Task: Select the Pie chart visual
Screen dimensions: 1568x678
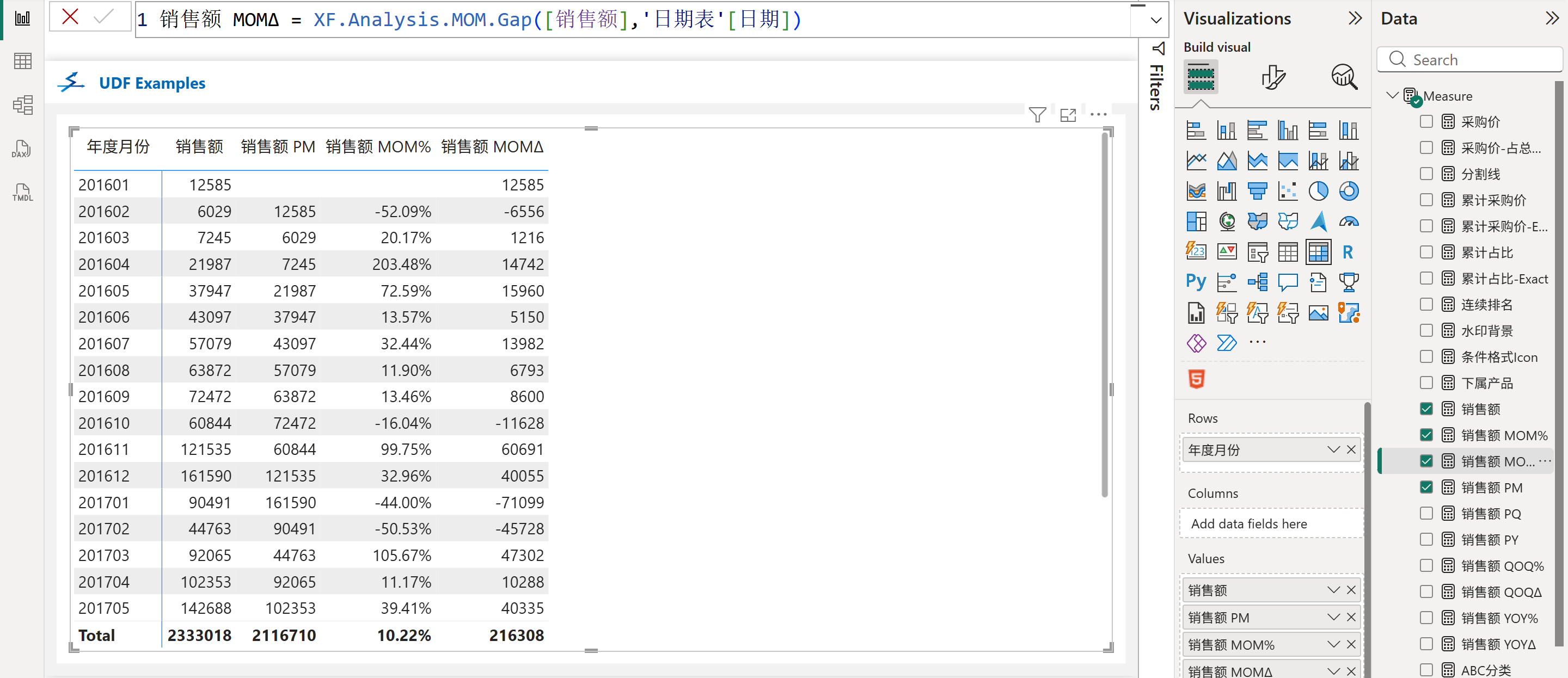Action: coord(1318,191)
